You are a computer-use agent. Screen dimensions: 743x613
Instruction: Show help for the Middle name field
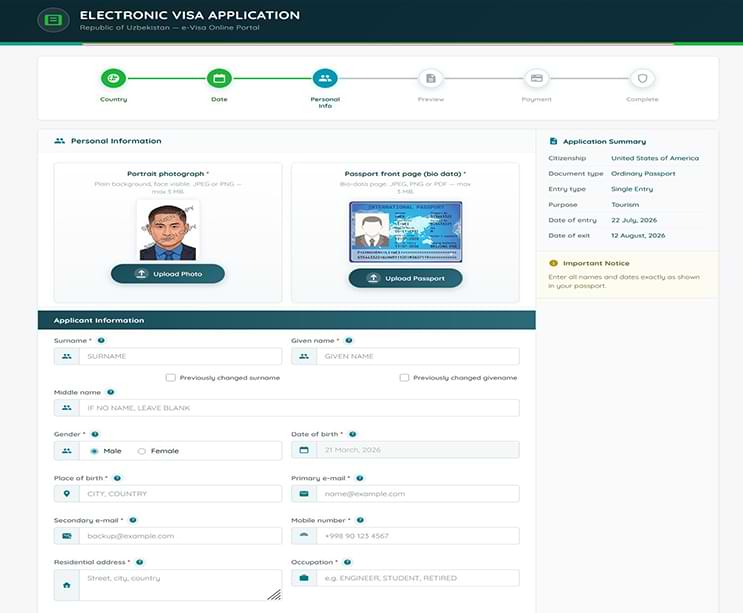coord(110,392)
